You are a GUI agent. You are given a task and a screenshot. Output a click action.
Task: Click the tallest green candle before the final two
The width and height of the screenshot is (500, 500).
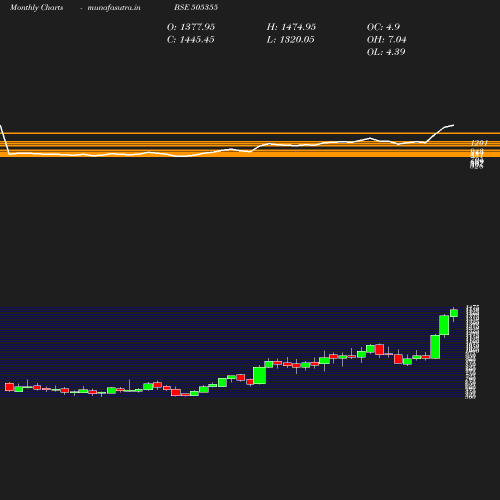pyautogui.click(x=435, y=347)
